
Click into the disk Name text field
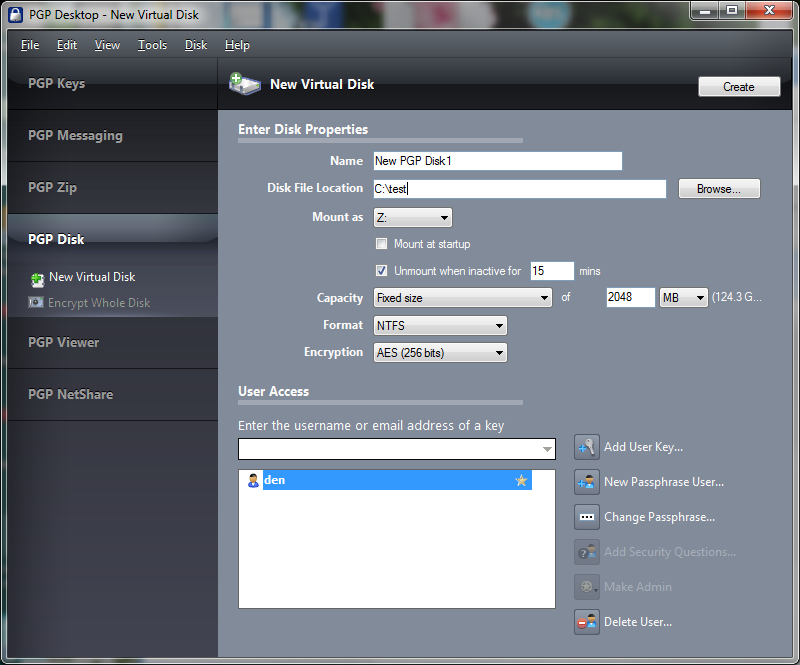click(497, 161)
